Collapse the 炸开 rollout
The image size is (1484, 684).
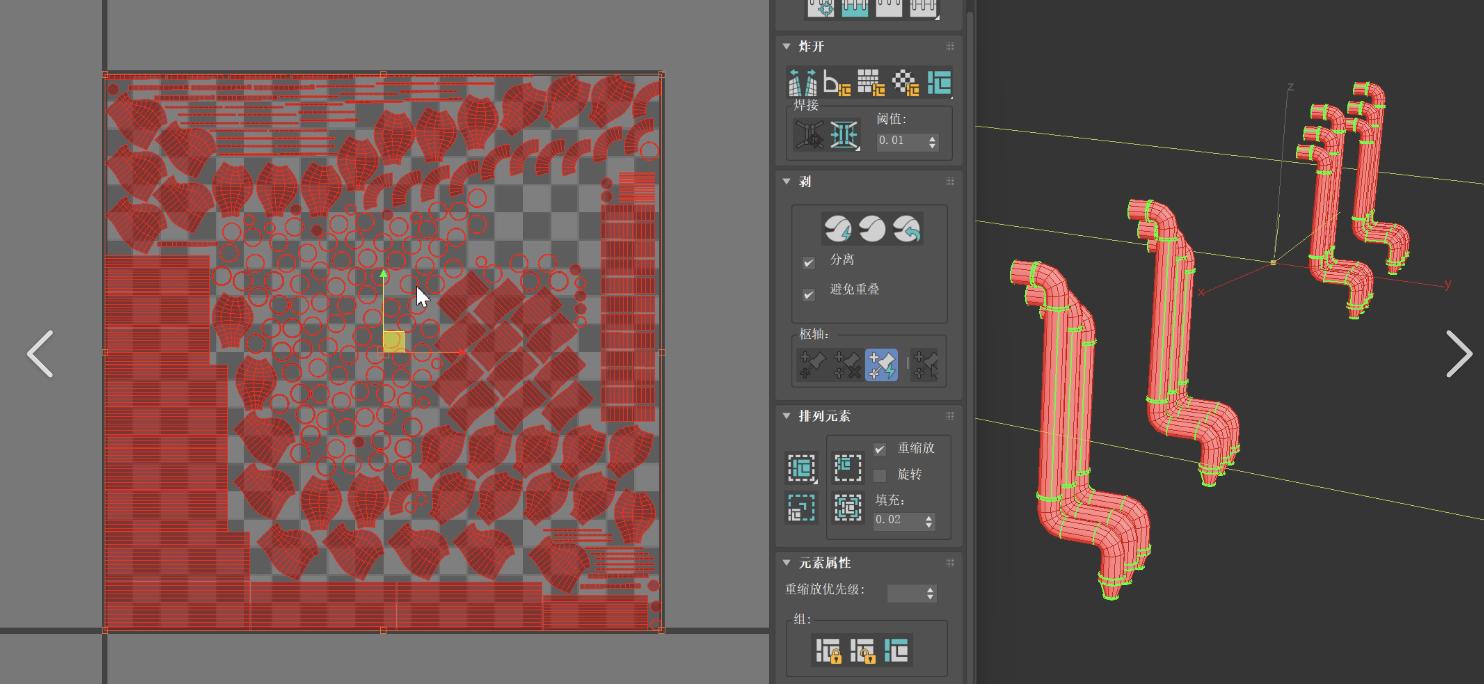(787, 47)
